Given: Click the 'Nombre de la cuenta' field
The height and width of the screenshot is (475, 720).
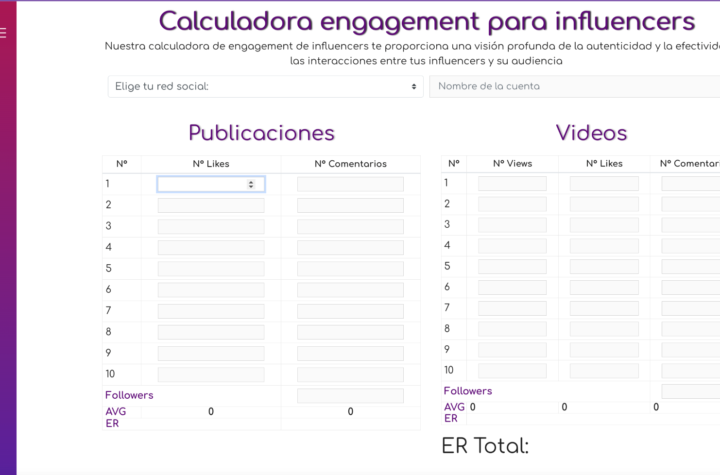Looking at the screenshot, I should pyautogui.click(x=574, y=87).
